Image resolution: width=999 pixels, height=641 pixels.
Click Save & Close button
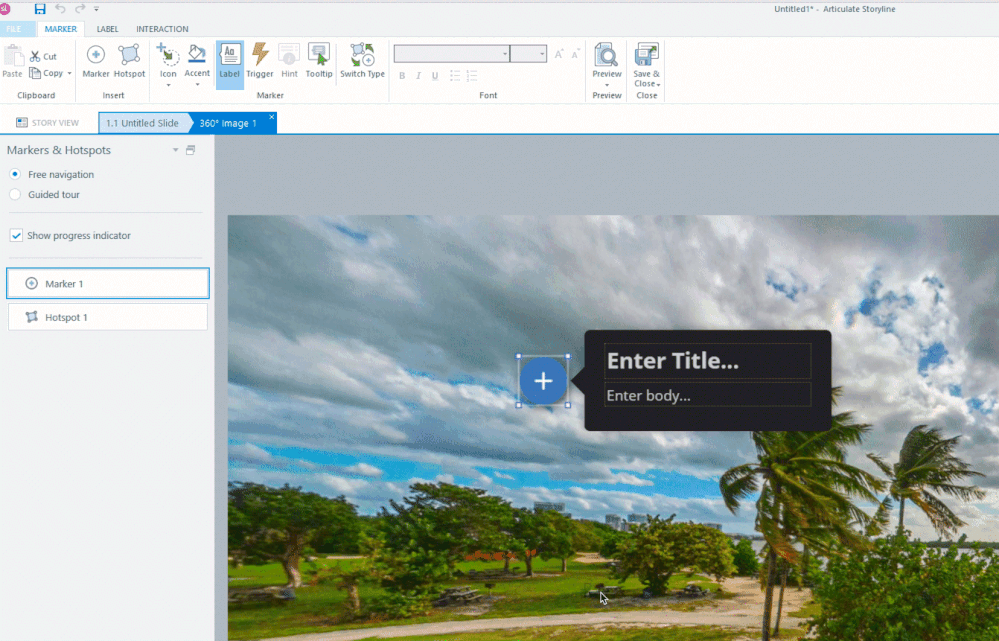pyautogui.click(x=647, y=63)
